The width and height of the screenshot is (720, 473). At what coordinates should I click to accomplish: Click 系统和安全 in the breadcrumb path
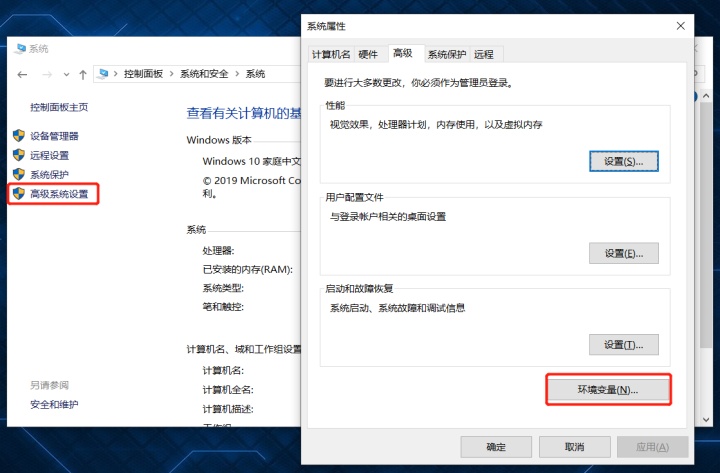[204, 74]
